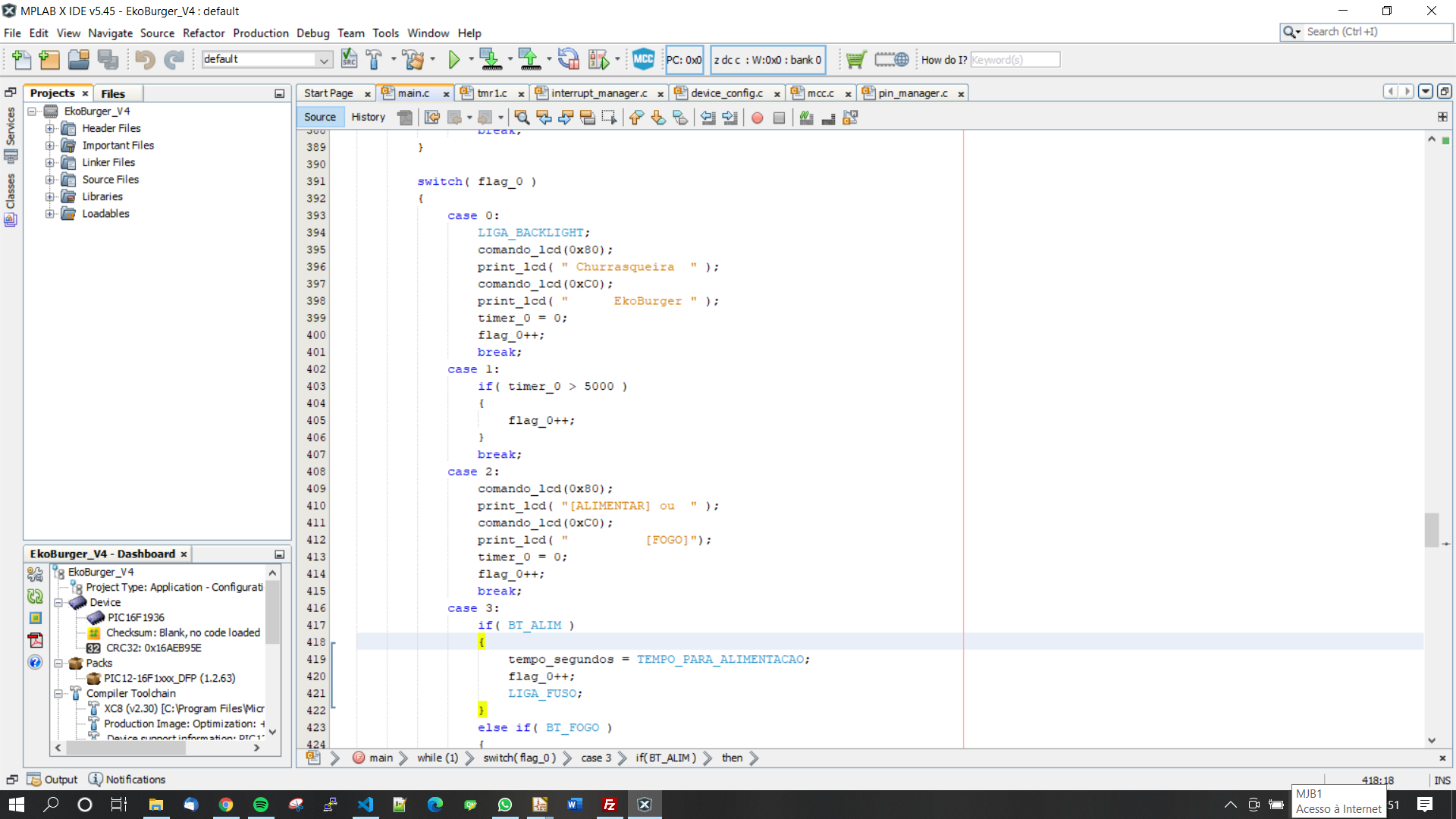Click New File icon in toolbar
Screen dimensions: 1456x819
coord(22,59)
